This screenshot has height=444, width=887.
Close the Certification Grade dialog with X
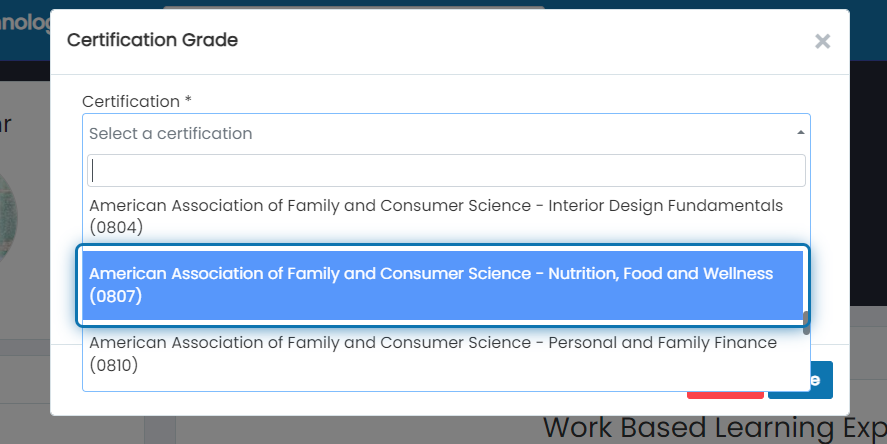pos(822,41)
